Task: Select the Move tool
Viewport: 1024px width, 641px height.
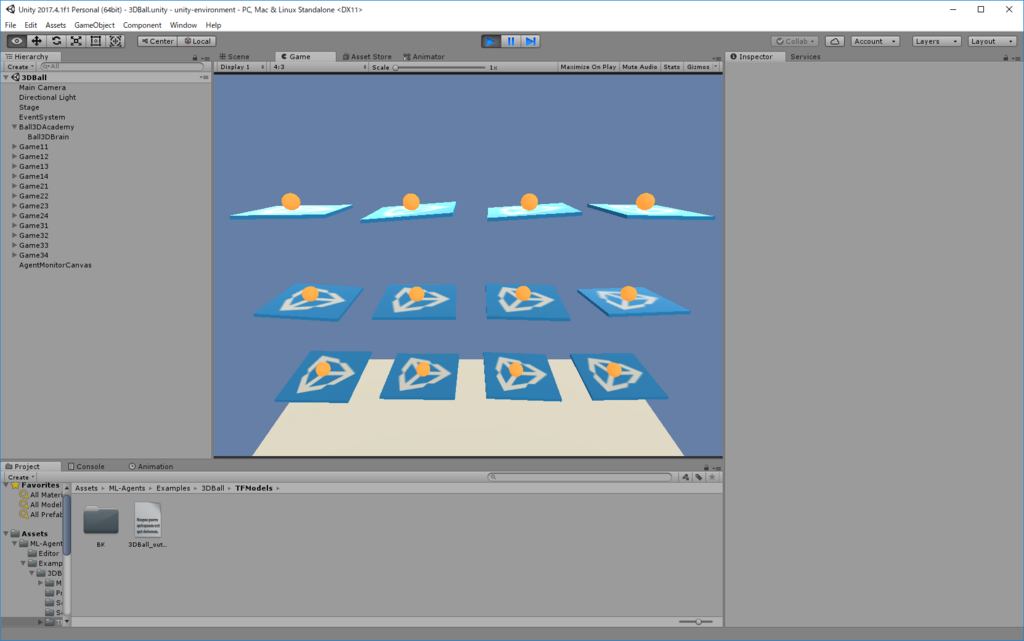Action: tap(37, 41)
